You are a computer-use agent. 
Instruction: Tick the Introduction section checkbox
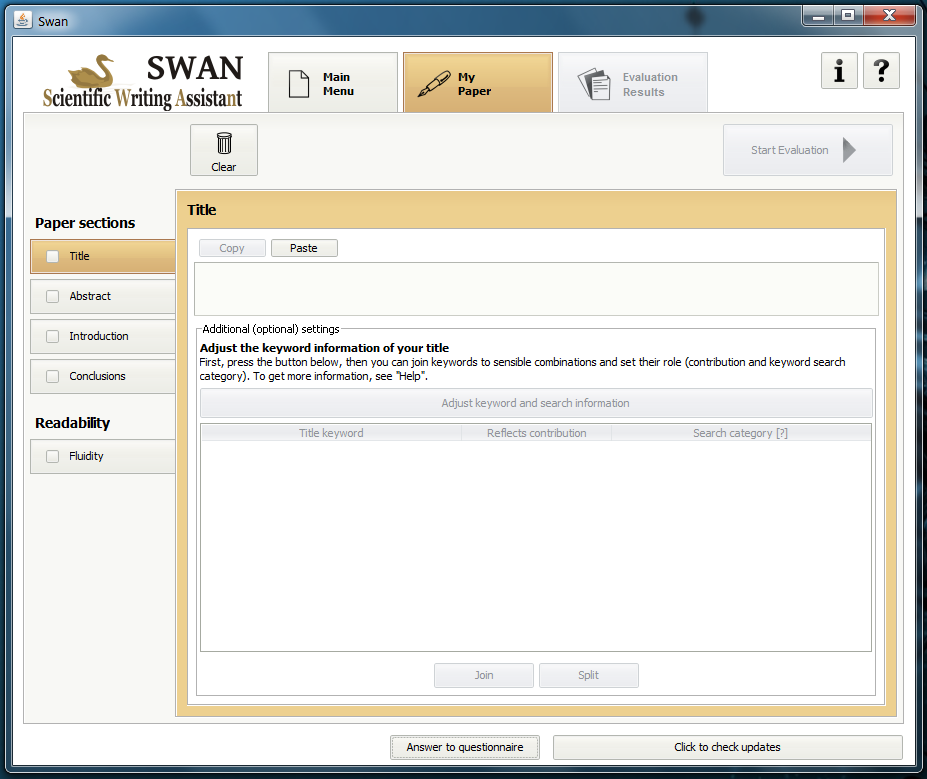click(x=53, y=336)
